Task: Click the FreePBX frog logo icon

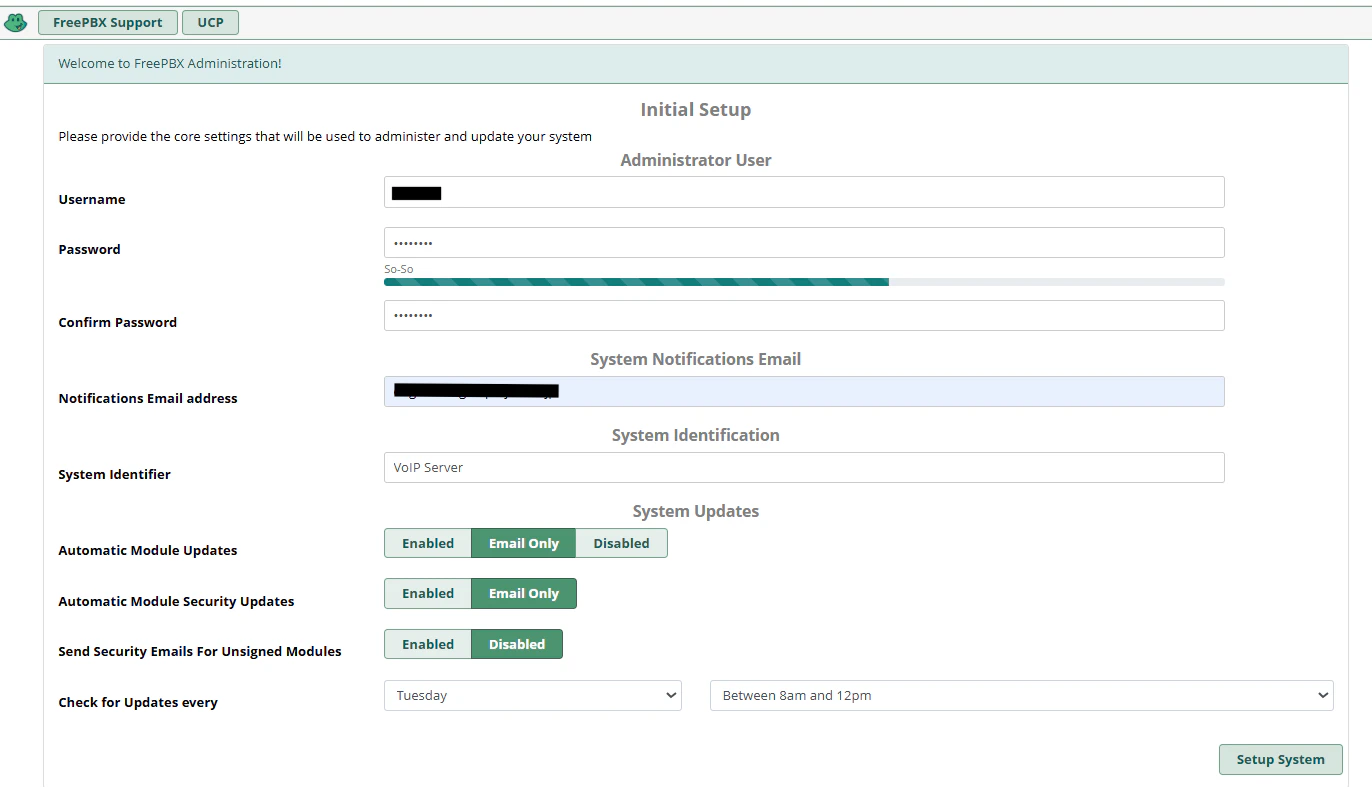Action: 16,22
